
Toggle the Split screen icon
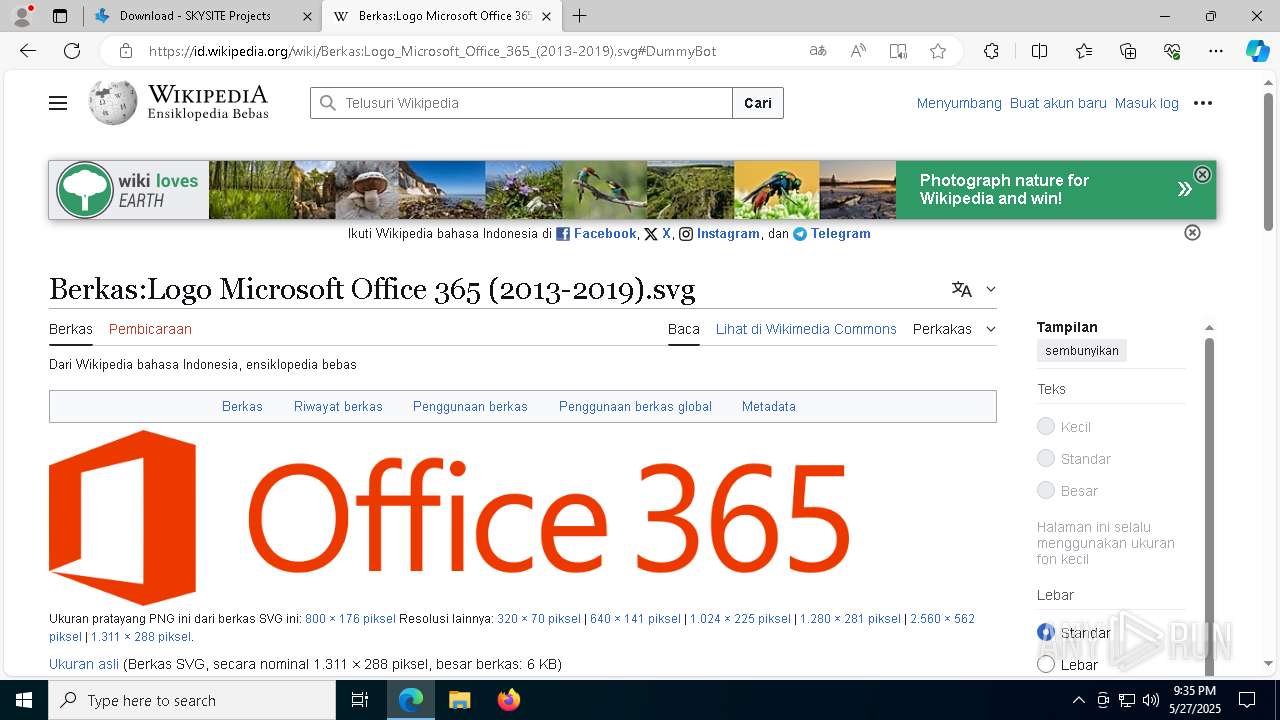click(1039, 51)
